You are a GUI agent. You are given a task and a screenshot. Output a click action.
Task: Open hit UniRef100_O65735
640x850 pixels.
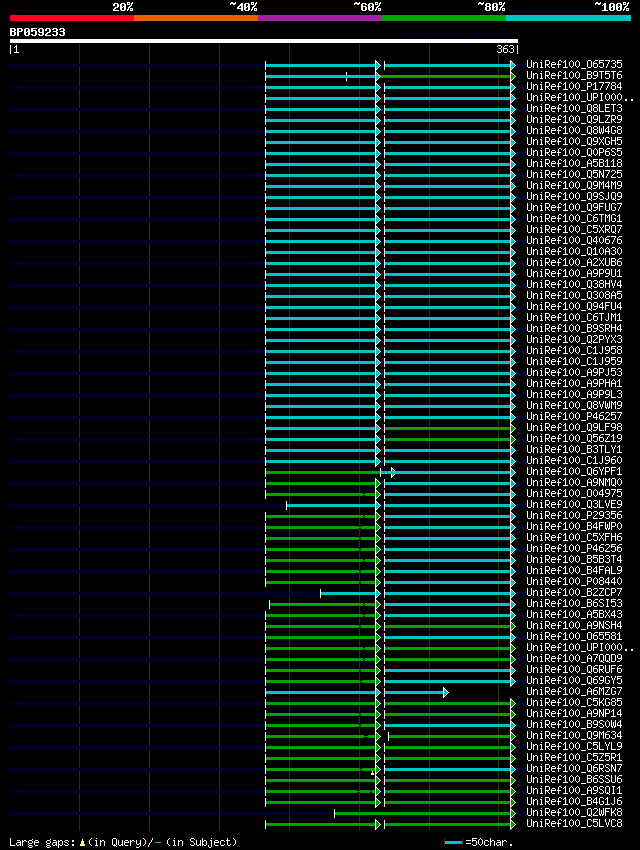574,65
